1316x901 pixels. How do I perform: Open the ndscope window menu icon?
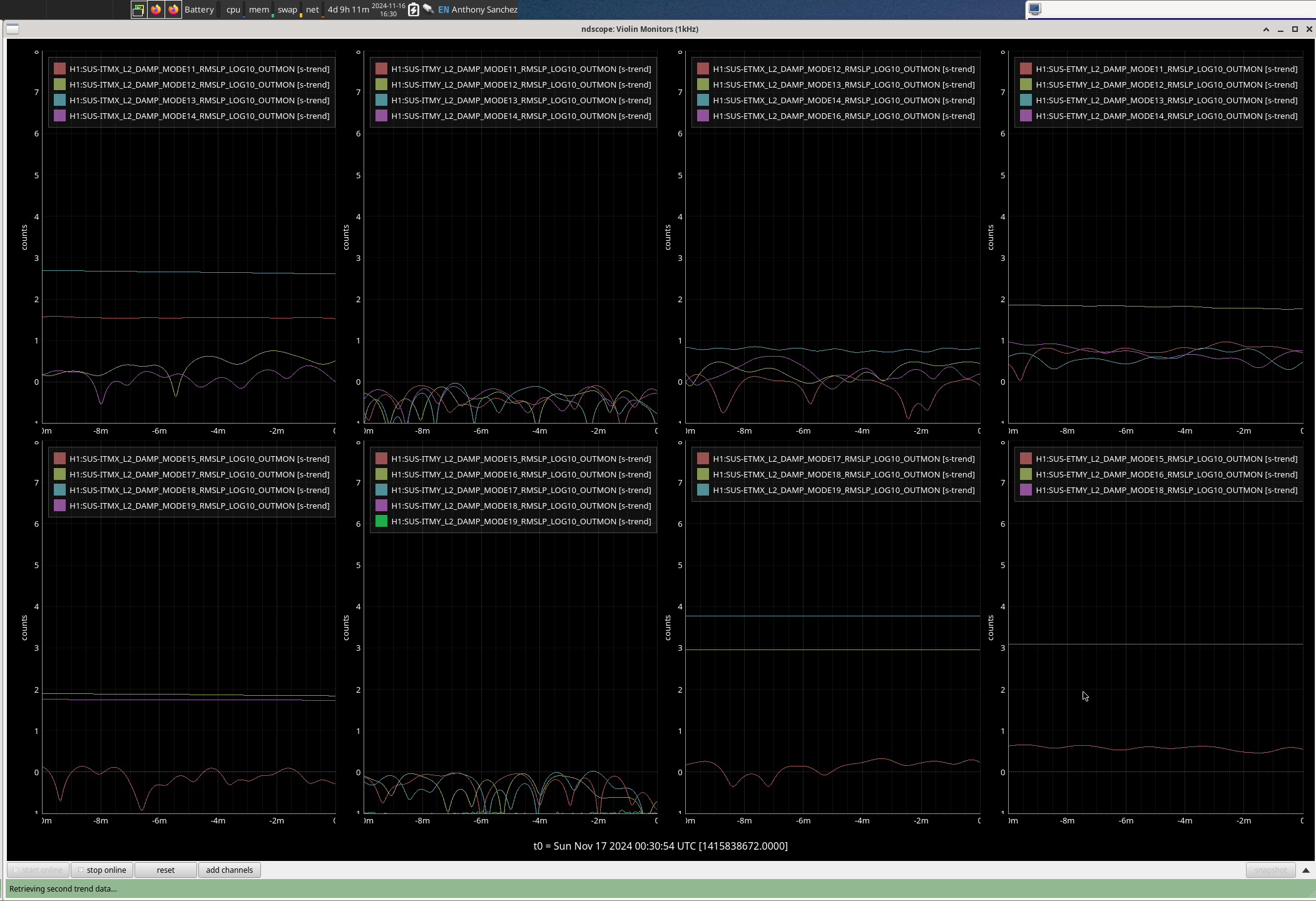[x=13, y=29]
